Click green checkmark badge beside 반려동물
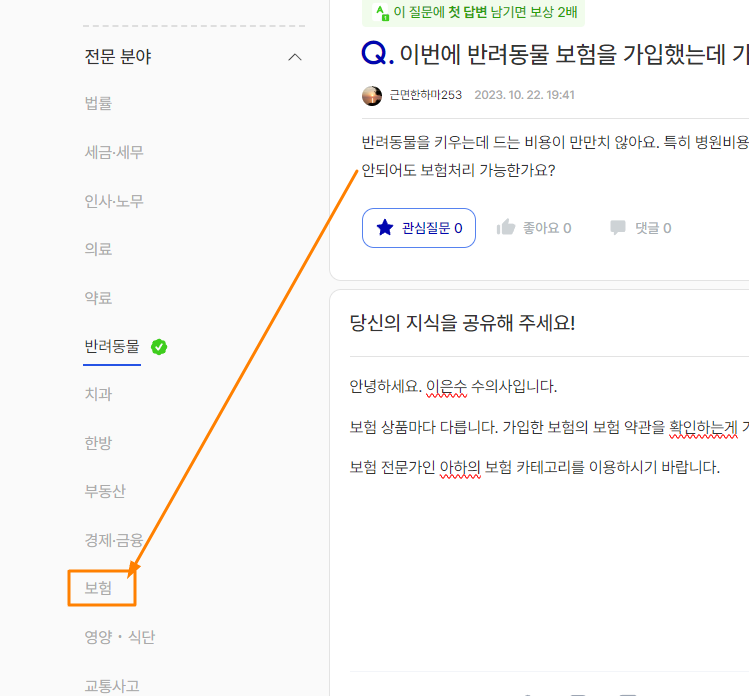Image resolution: width=749 pixels, height=696 pixels. [x=159, y=347]
